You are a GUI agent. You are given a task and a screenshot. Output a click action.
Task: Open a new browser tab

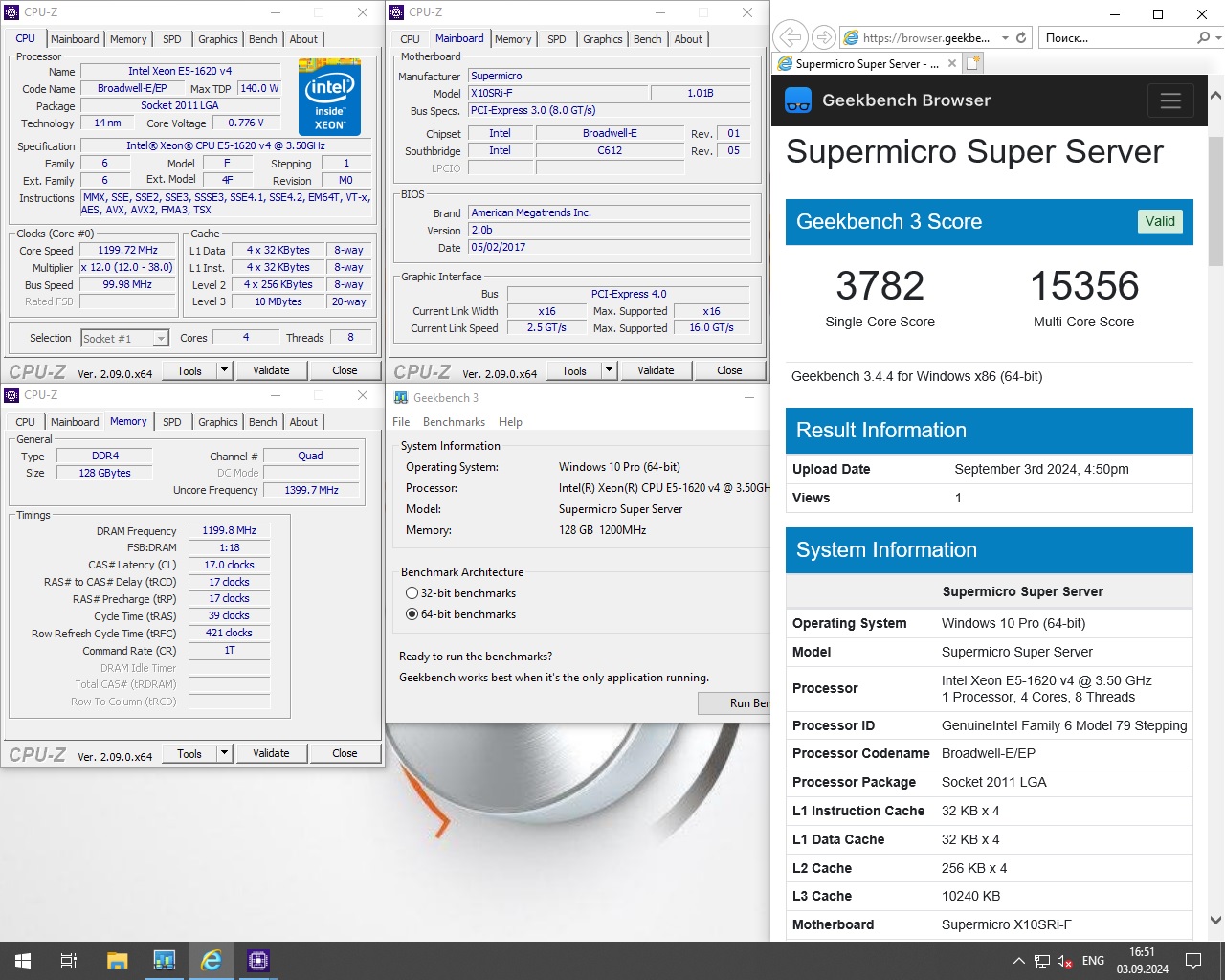[973, 63]
